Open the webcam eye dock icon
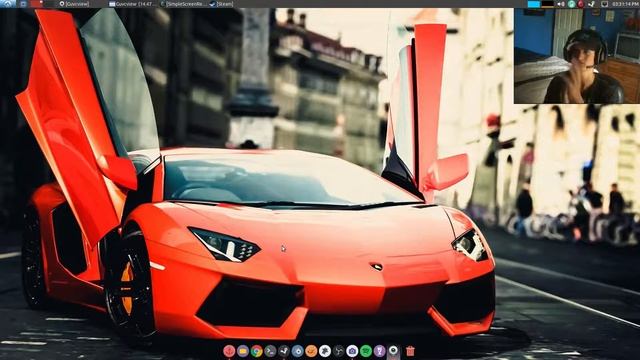 click(x=393, y=351)
